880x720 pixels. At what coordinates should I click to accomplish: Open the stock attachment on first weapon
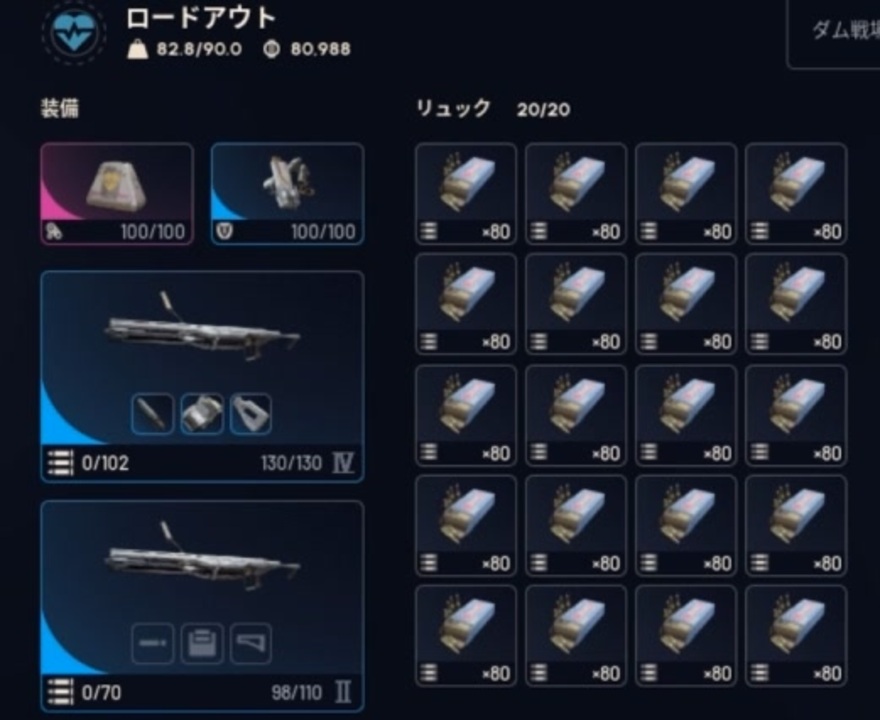251,414
